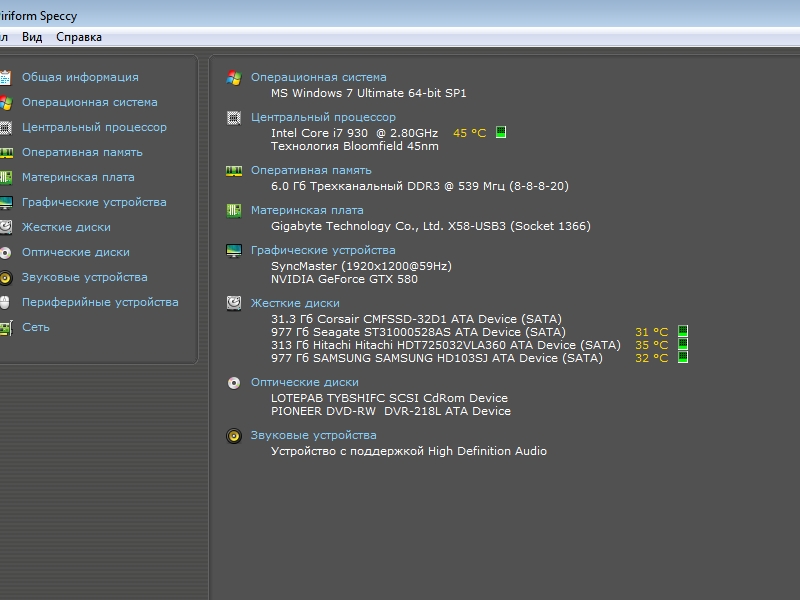Click the Windows logo icon beside Операционная система heading
Image resolution: width=800 pixels, height=600 pixels.
pos(234,77)
